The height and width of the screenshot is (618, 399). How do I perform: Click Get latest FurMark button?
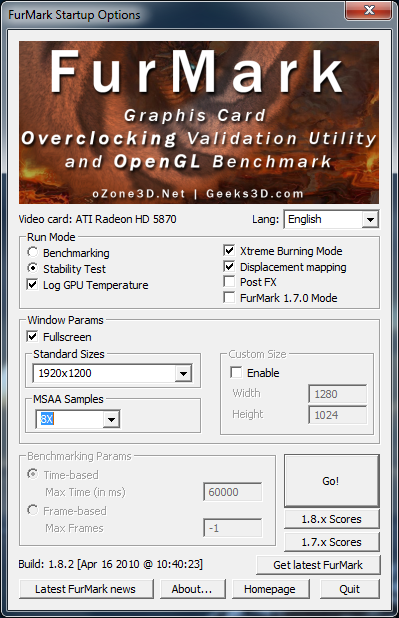[x=318, y=565]
